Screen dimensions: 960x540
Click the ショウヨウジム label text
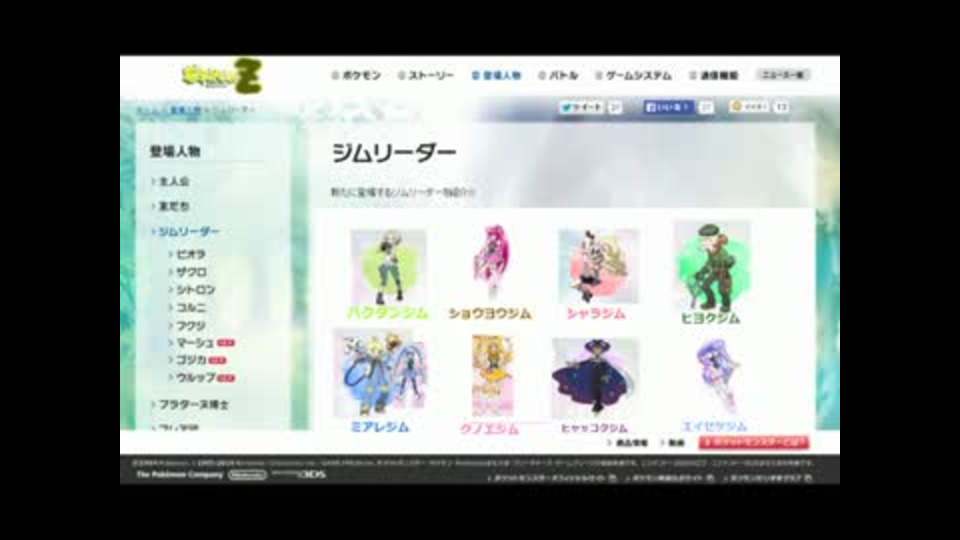(490, 313)
